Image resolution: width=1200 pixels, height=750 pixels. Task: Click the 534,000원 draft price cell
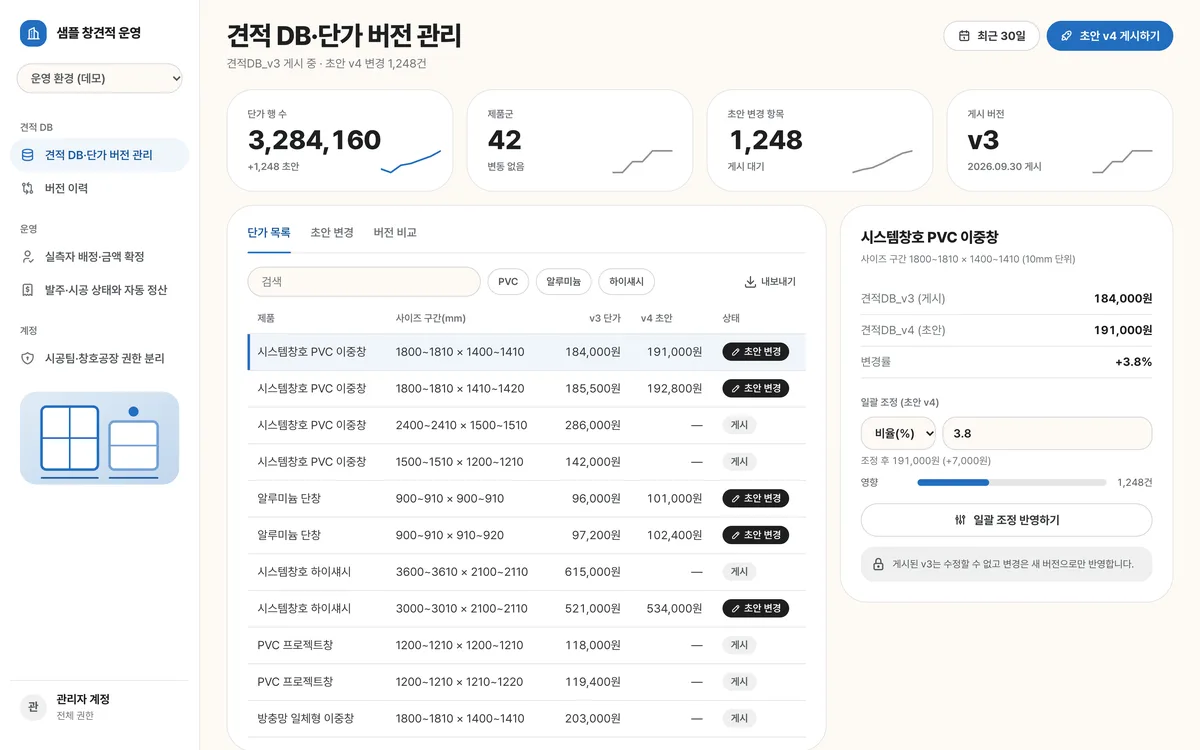pyautogui.click(x=674, y=608)
